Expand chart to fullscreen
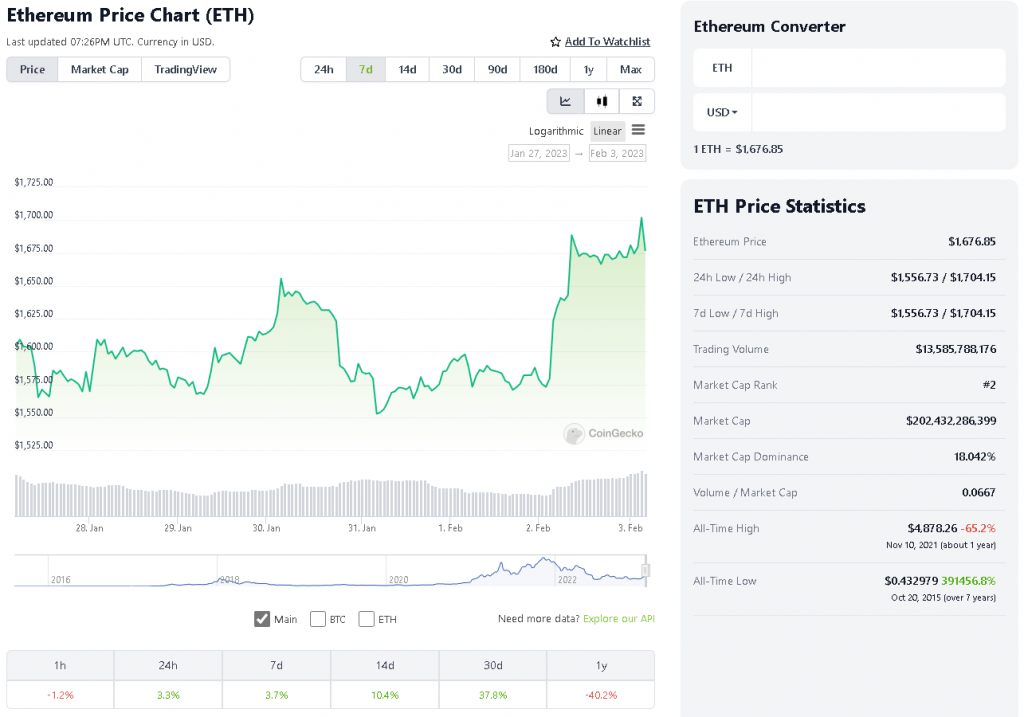The image size is (1024, 717). pos(637,101)
